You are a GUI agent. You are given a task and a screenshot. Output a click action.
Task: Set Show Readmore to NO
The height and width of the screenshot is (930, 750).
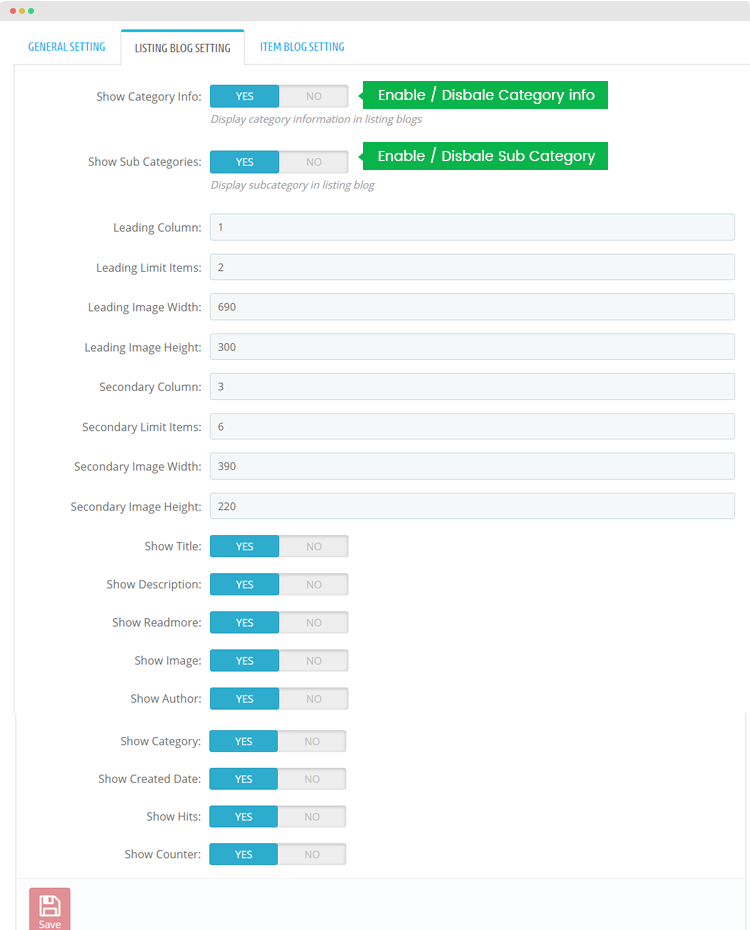pos(314,623)
